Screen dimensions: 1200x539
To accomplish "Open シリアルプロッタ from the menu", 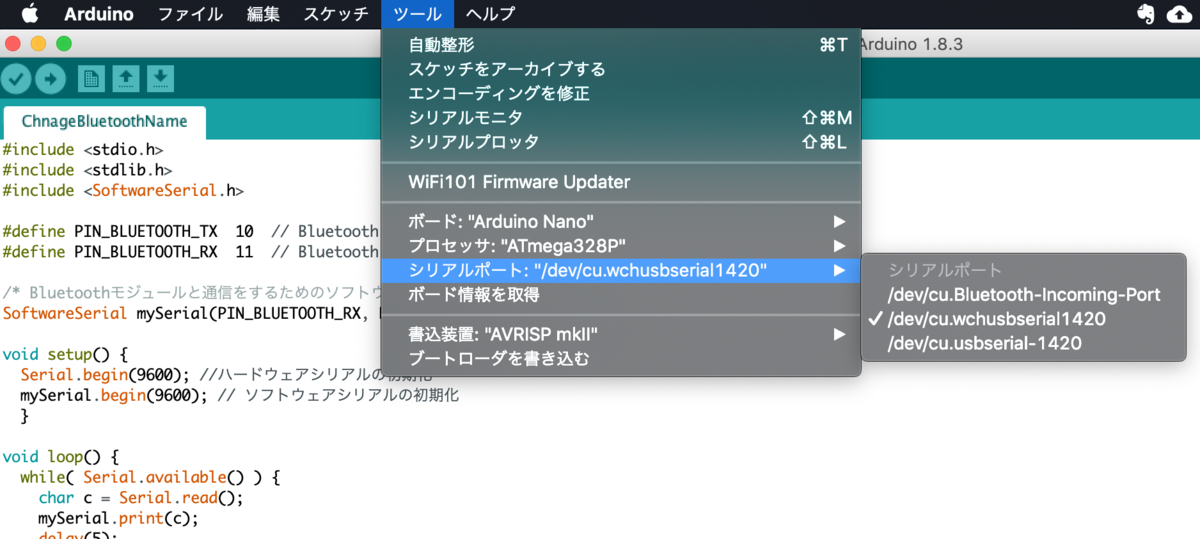I will pos(621,142).
